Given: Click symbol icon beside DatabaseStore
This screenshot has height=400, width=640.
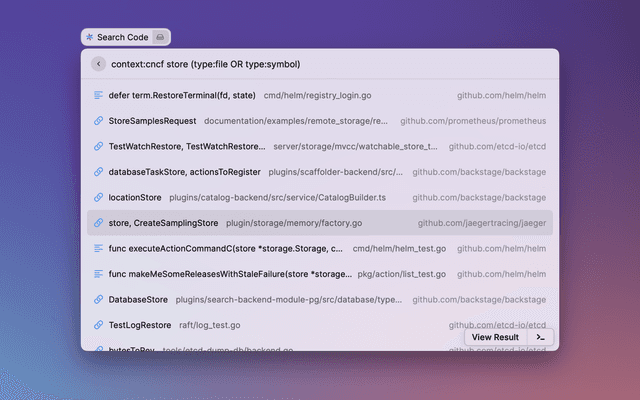Looking at the screenshot, I should (98, 299).
